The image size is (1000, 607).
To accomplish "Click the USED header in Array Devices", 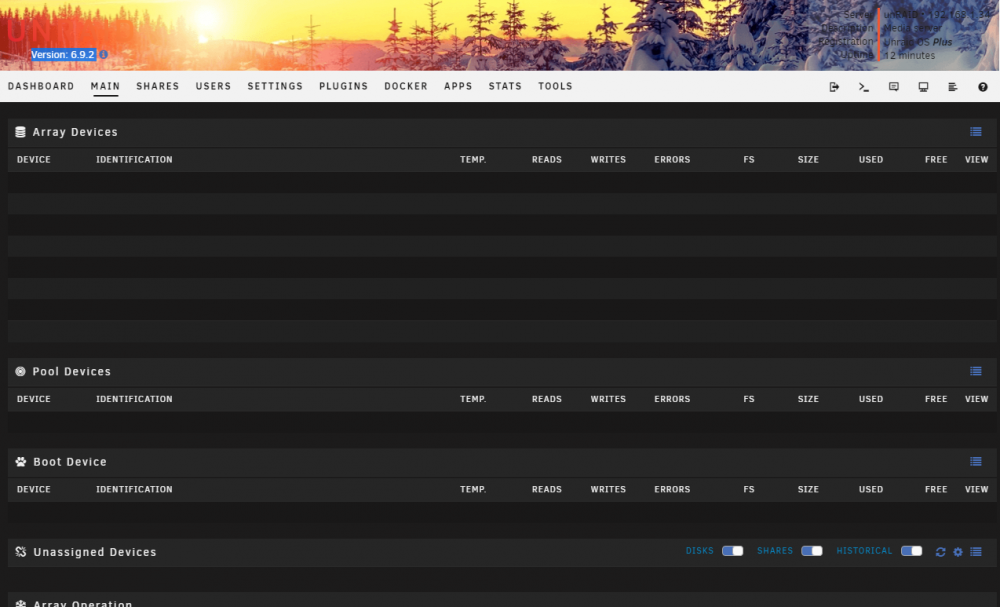I will pos(871,159).
